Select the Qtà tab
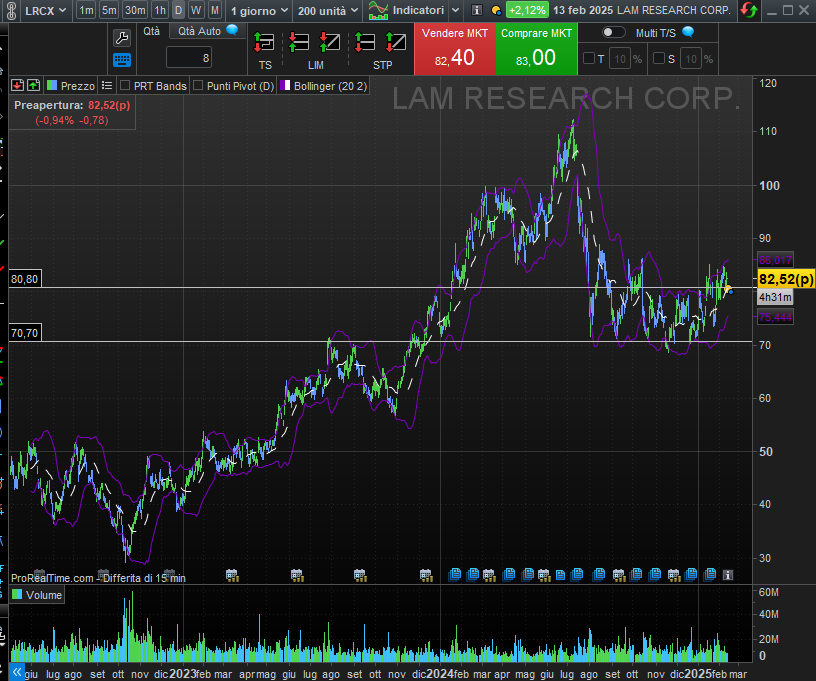The height and width of the screenshot is (681, 816). 151,31
